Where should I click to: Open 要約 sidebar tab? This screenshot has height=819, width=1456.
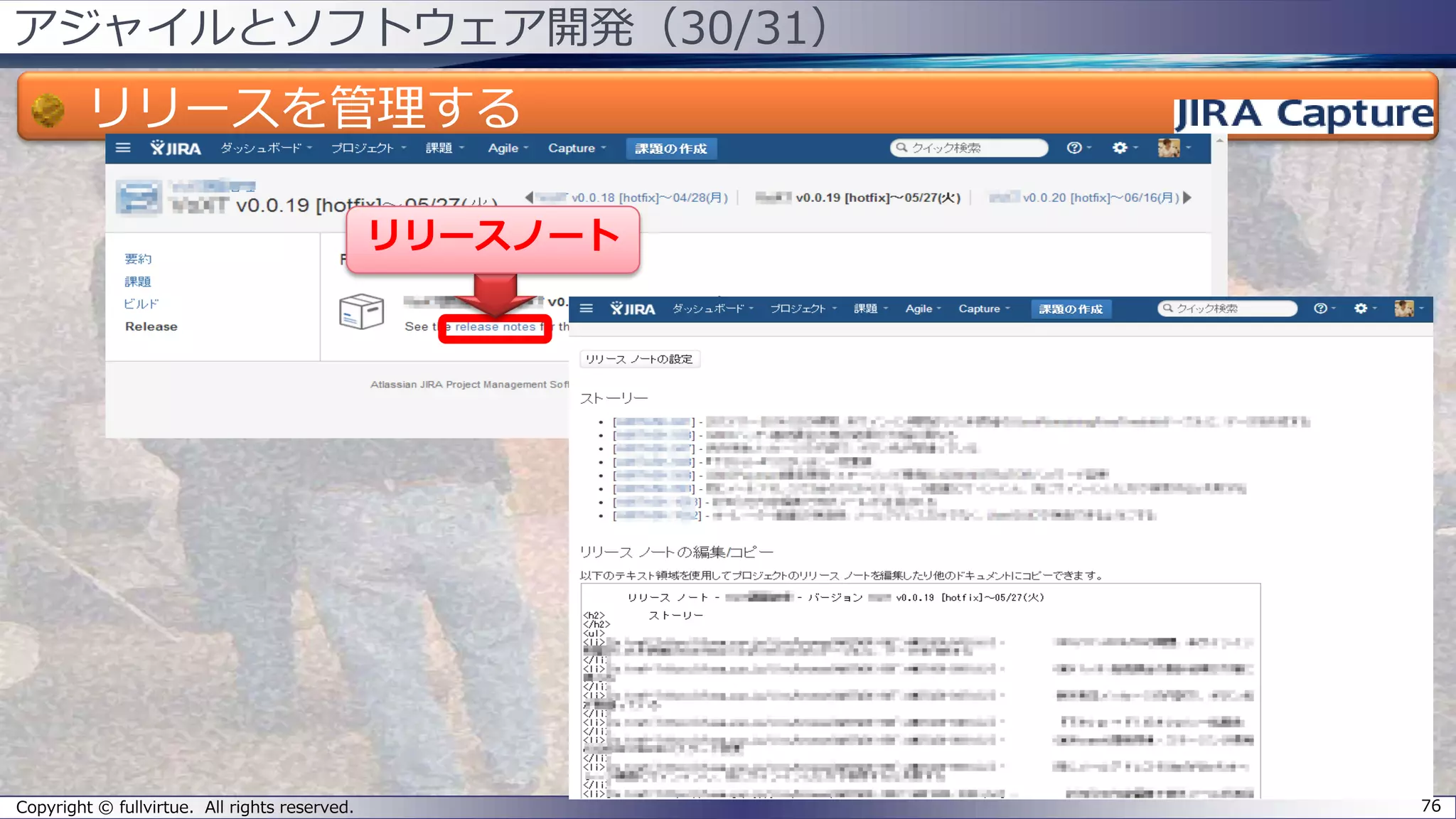click(138, 259)
